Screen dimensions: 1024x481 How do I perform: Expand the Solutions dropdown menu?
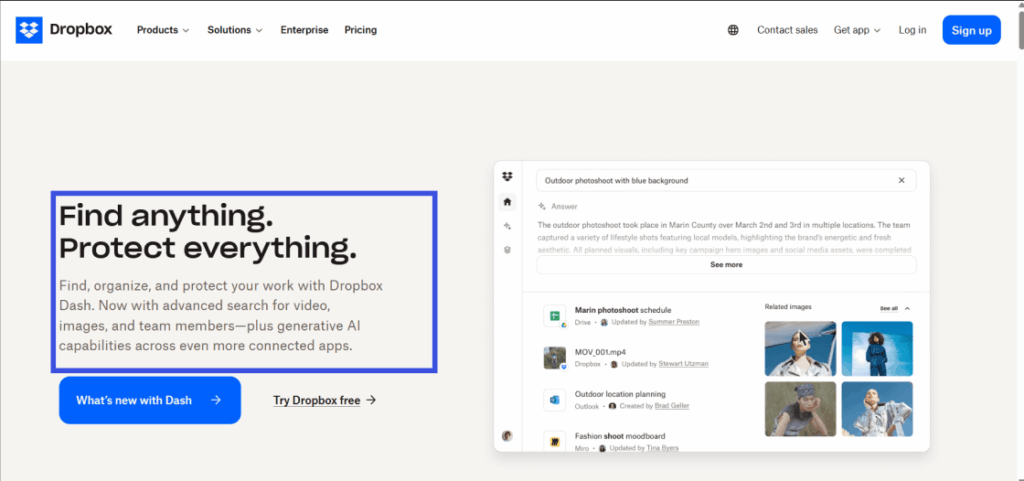click(235, 30)
